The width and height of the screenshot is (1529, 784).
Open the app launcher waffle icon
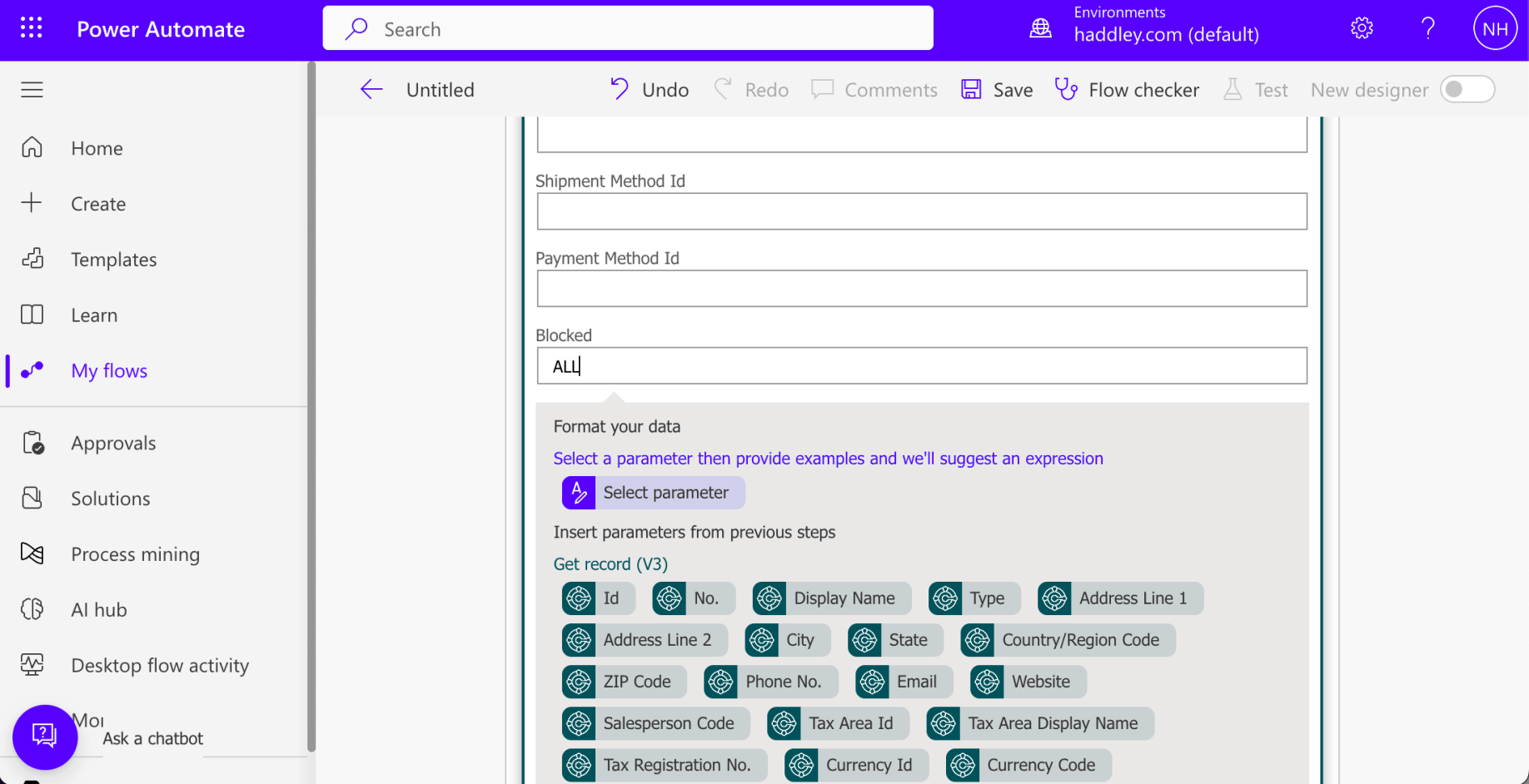[x=32, y=29]
